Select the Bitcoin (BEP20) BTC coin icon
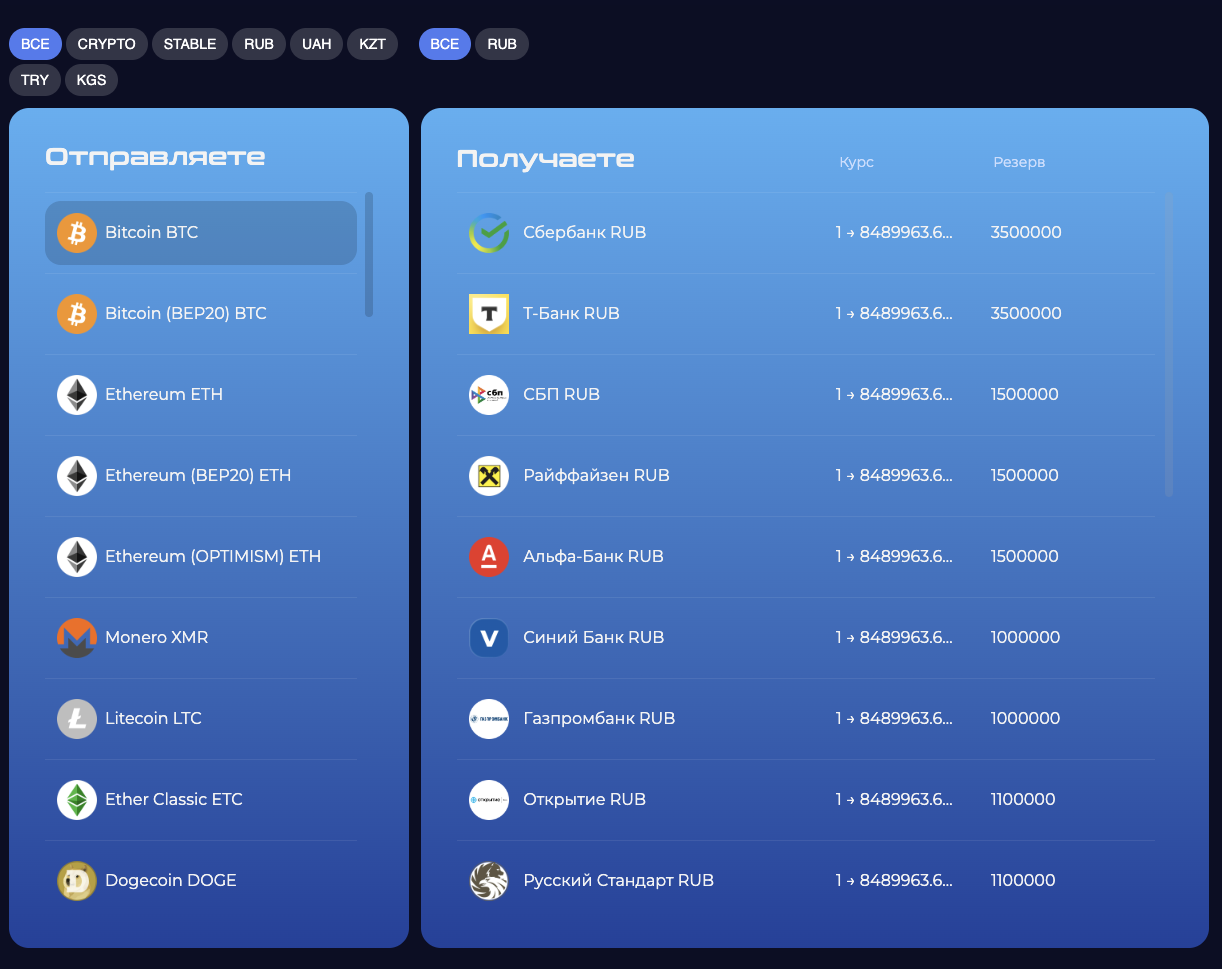This screenshot has width=1222, height=969. click(77, 314)
